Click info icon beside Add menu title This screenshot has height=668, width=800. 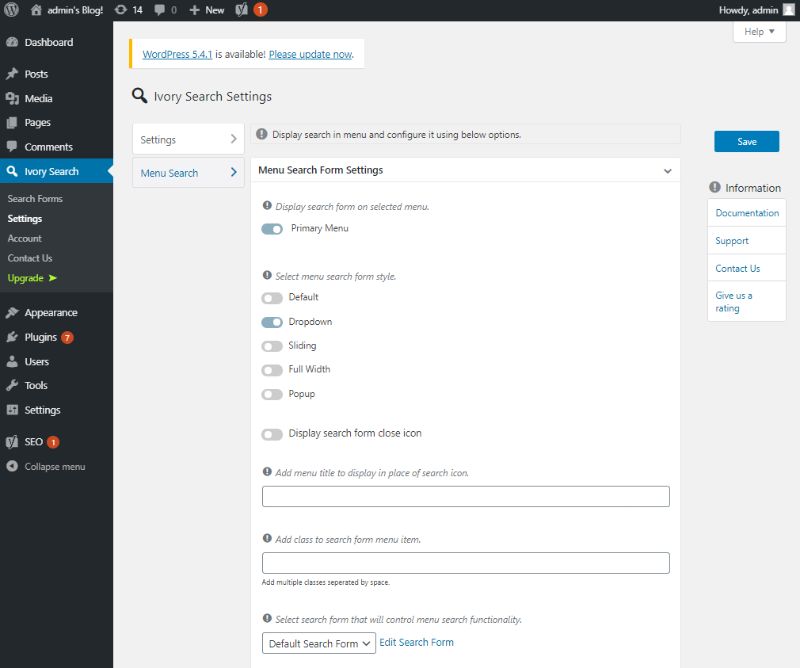tap(267, 472)
